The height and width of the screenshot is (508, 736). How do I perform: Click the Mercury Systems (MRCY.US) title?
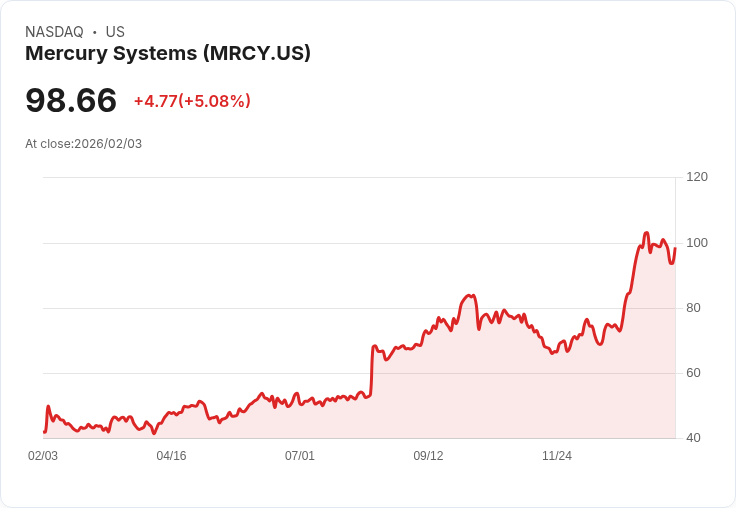point(168,54)
